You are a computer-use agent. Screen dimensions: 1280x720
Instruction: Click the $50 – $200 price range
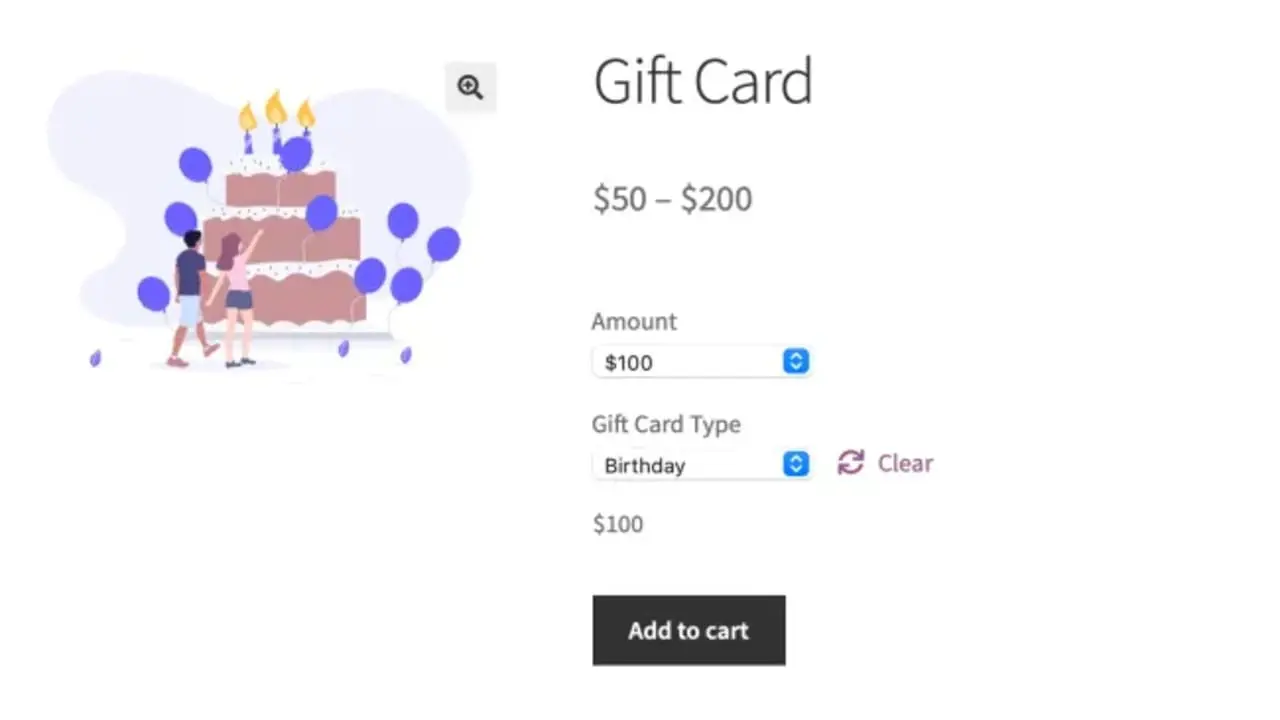point(672,199)
